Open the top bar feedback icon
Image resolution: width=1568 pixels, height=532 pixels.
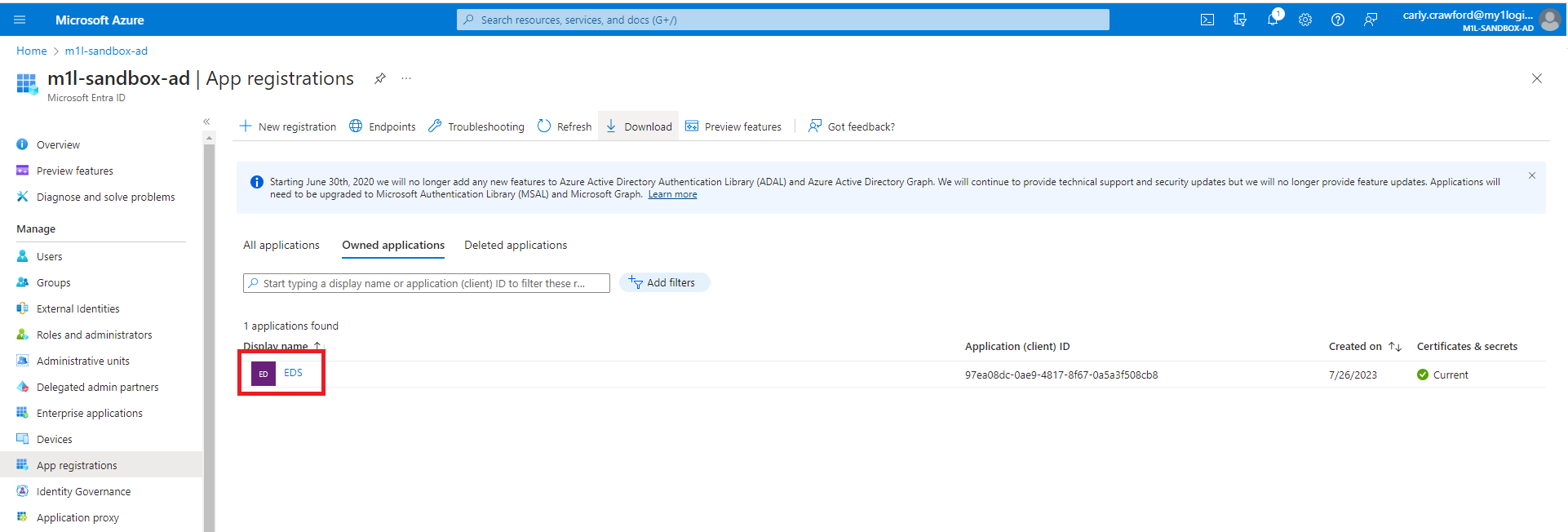(x=1371, y=20)
